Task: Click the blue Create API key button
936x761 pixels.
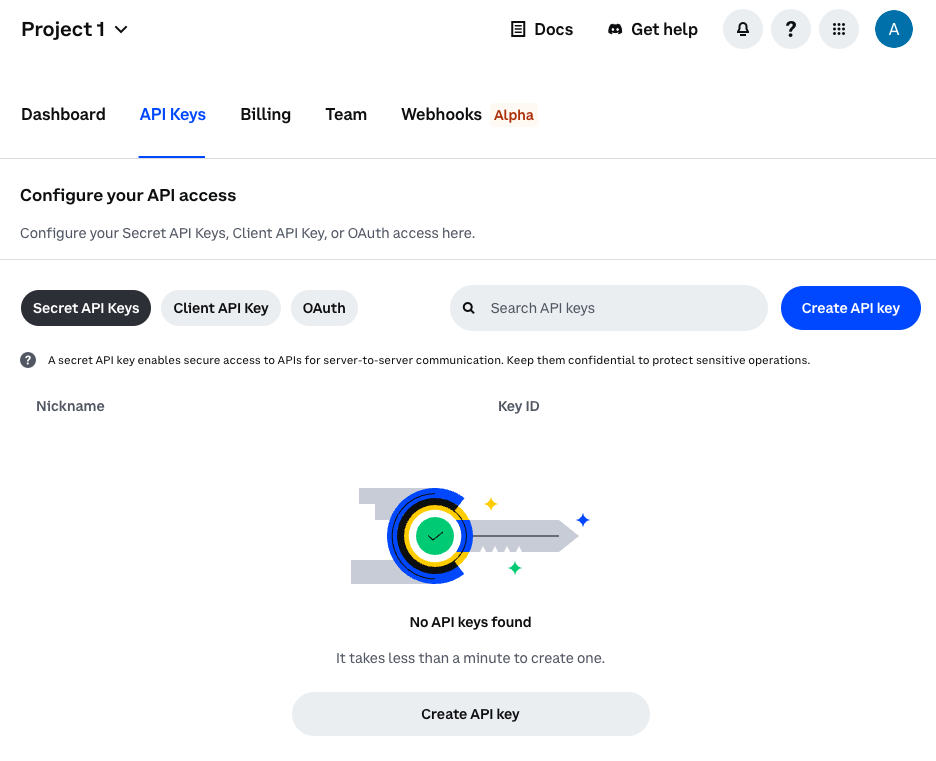Action: [850, 308]
